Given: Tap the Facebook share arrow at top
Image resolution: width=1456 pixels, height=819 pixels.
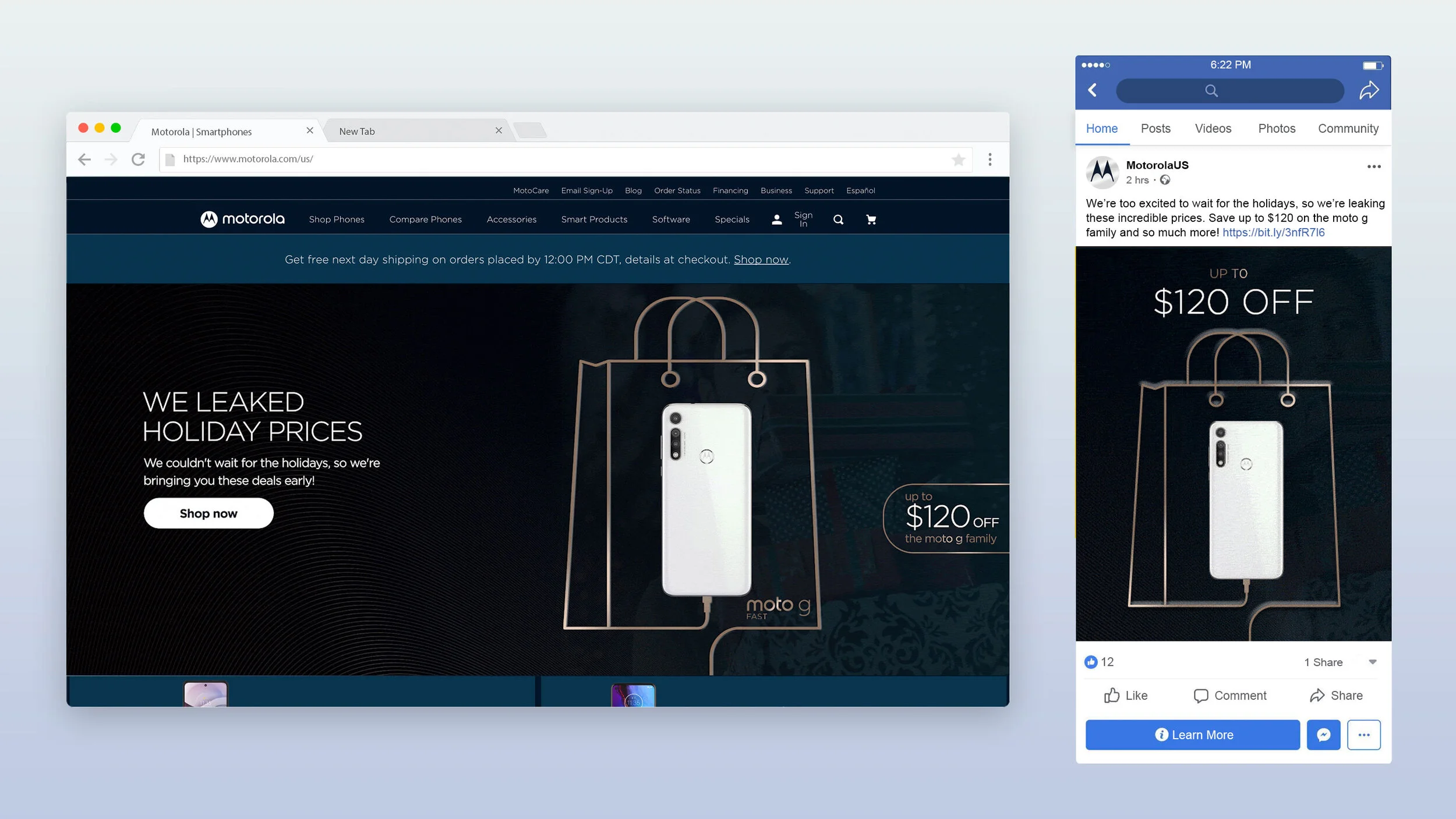Looking at the screenshot, I should point(1369,90).
